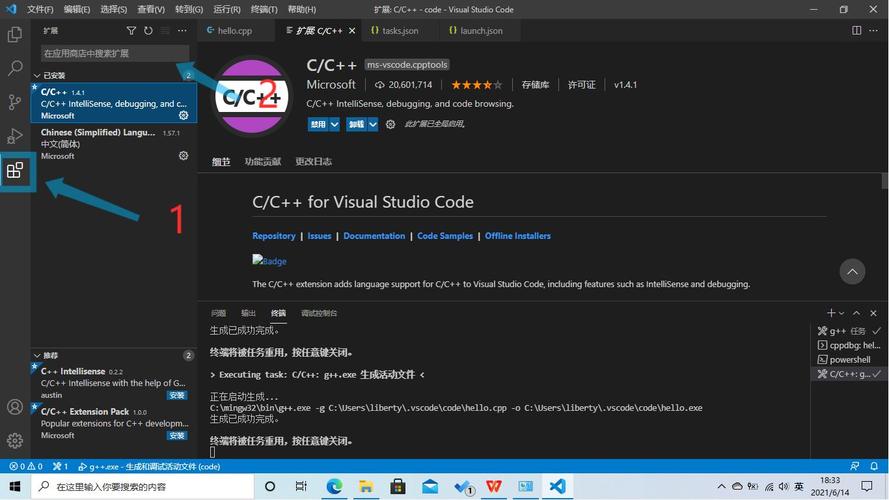889x500 pixels.
Task: Select the powershell terminal entry
Action: point(849,359)
